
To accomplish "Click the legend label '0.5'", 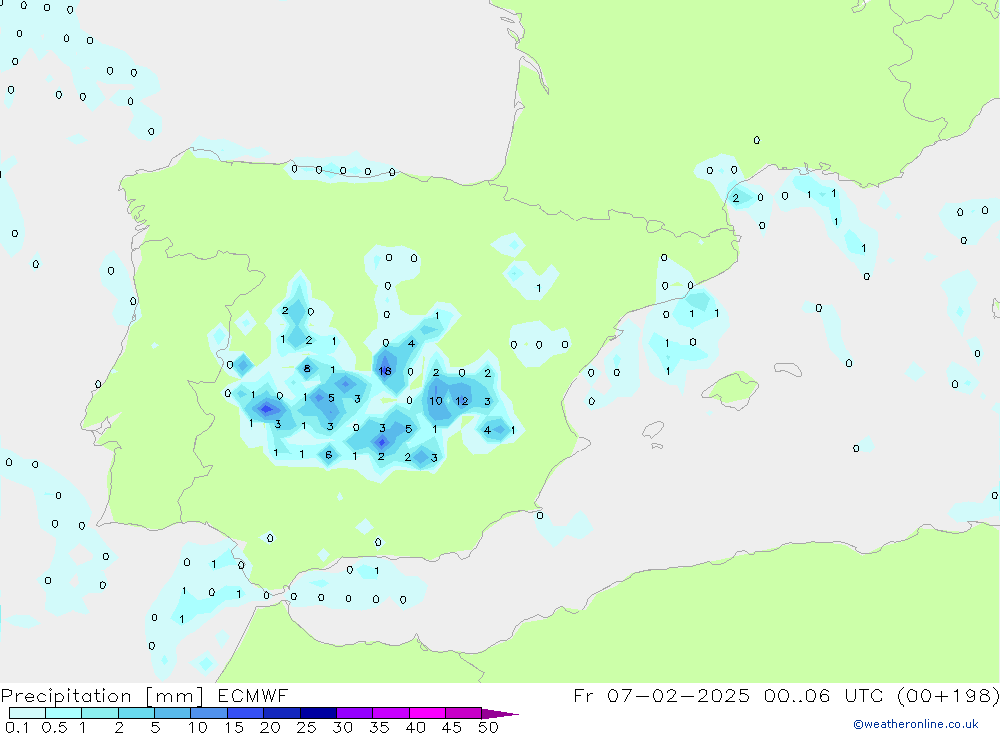I will pyautogui.click(x=54, y=727).
